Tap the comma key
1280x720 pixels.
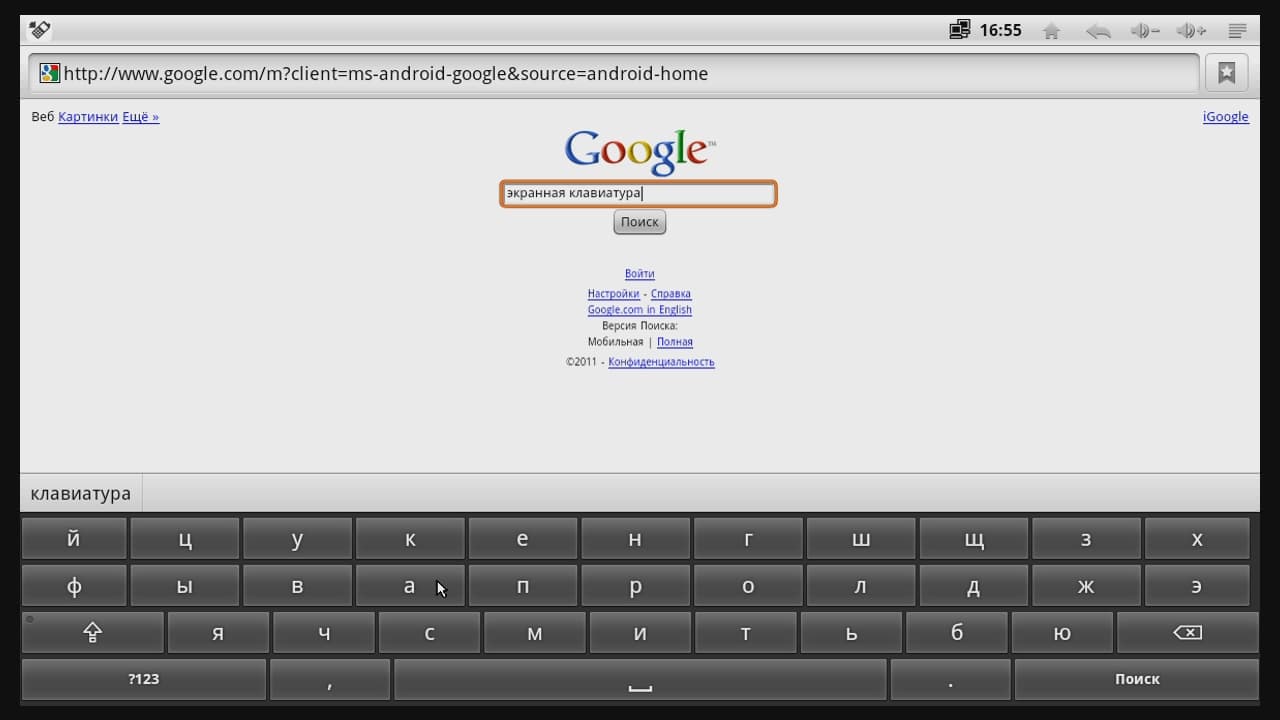click(330, 679)
